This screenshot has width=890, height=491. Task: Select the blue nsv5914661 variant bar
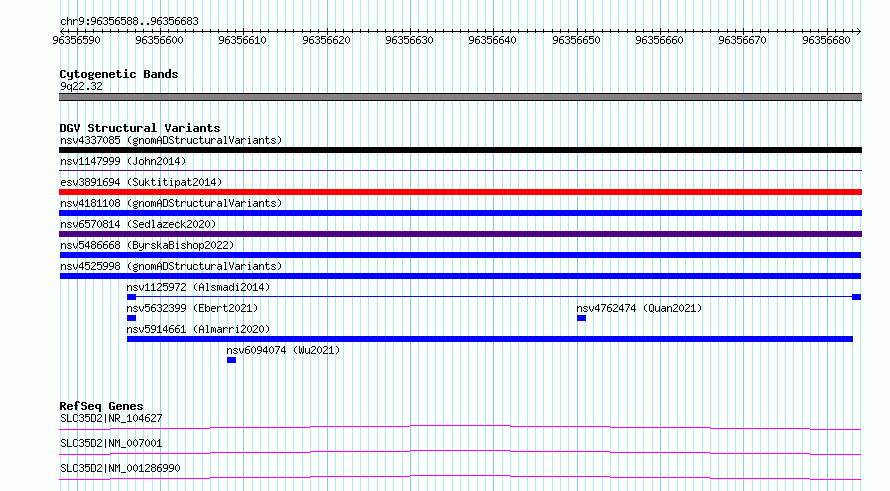(490, 339)
